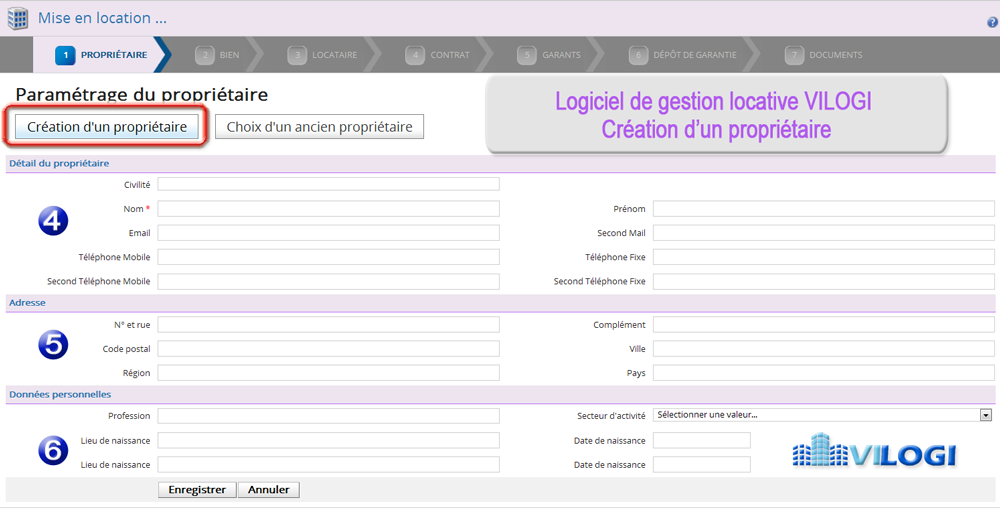Switch to step 3 LOCATAIRE
The width and height of the screenshot is (1000, 513).
pos(322,55)
